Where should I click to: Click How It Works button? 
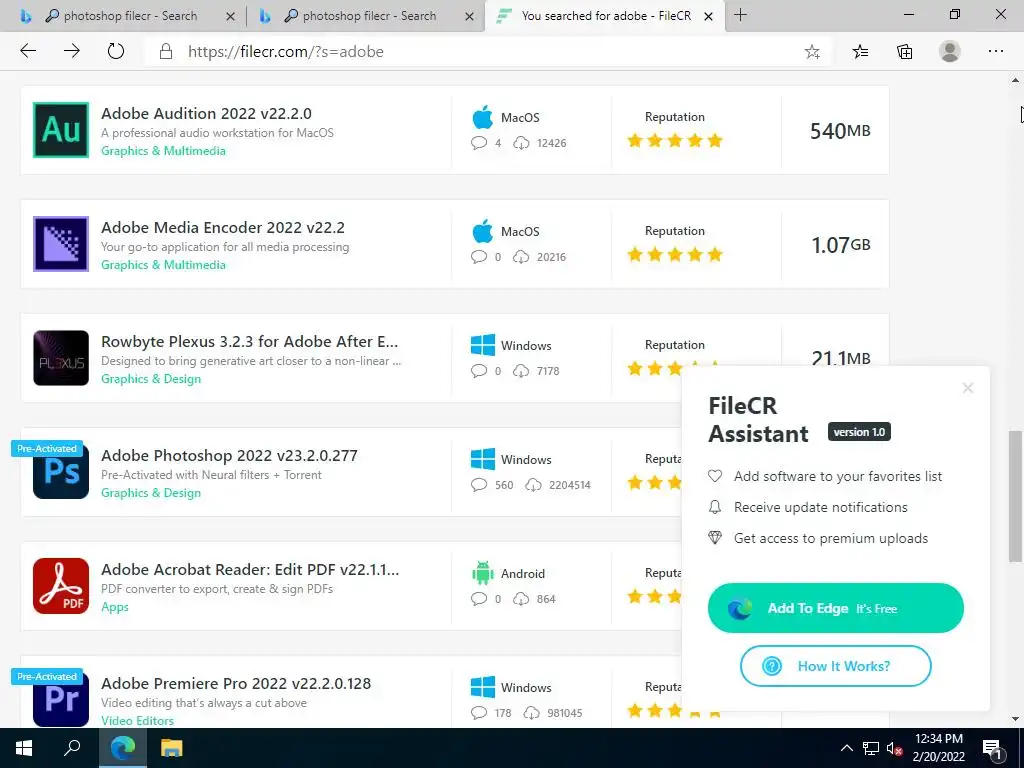[x=835, y=666]
